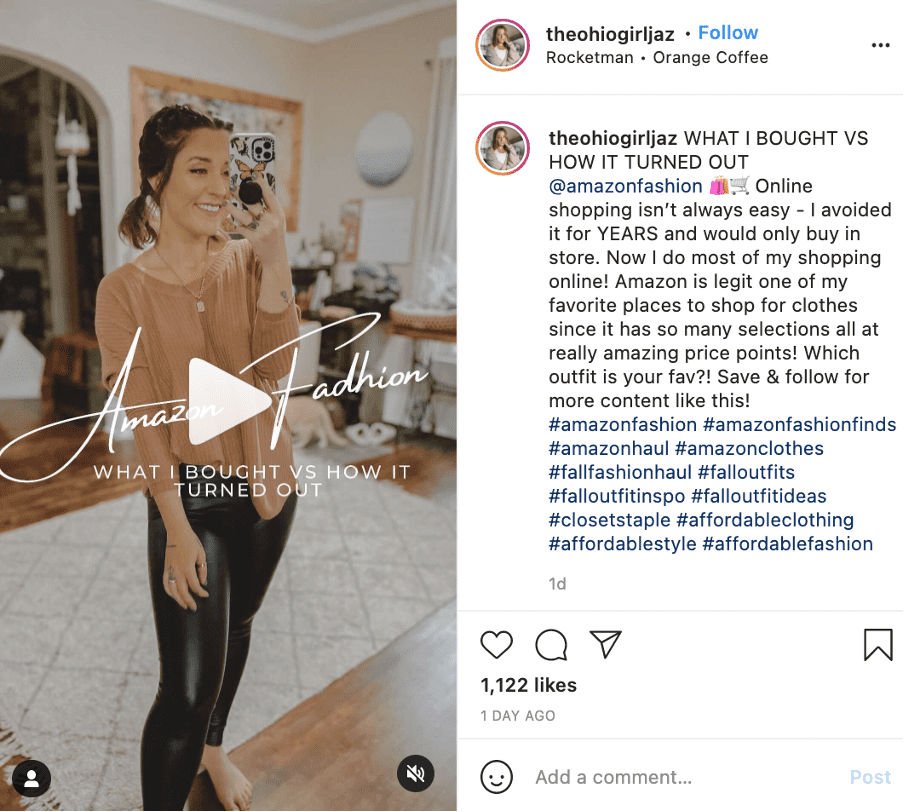Screen dimensions: 904x812
Task: Open the caption avatar of theohiogirljaz
Action: tap(502, 148)
